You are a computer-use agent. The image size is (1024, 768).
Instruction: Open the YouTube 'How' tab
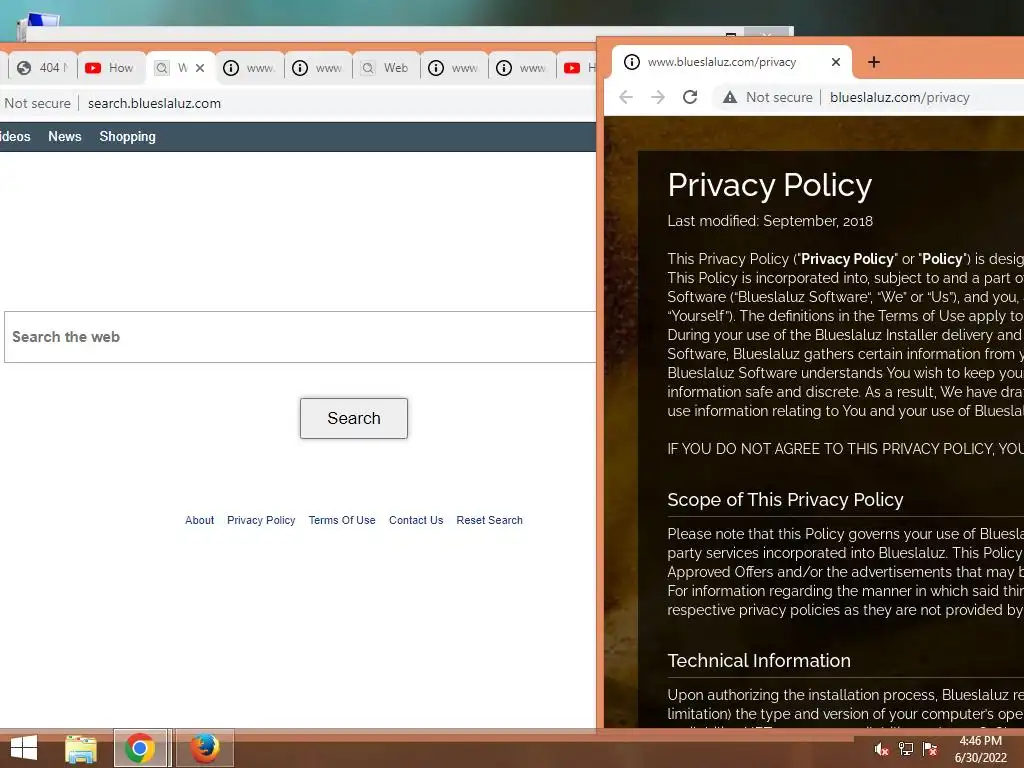click(110, 68)
